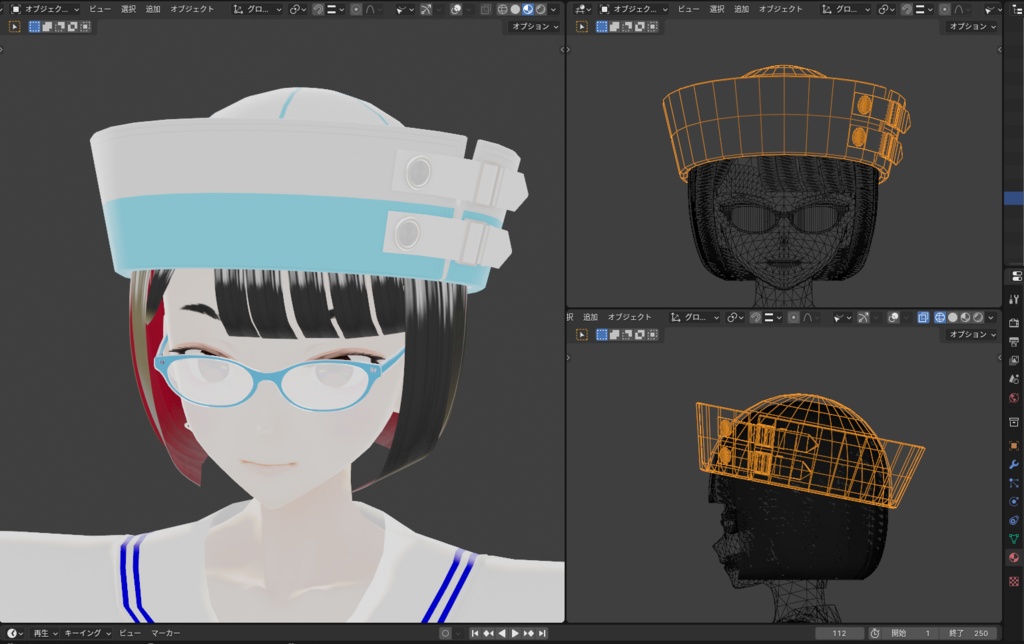Image resolution: width=1024 pixels, height=644 pixels.
Task: Open object mode dropdown in top-right viewport
Action: (633, 9)
